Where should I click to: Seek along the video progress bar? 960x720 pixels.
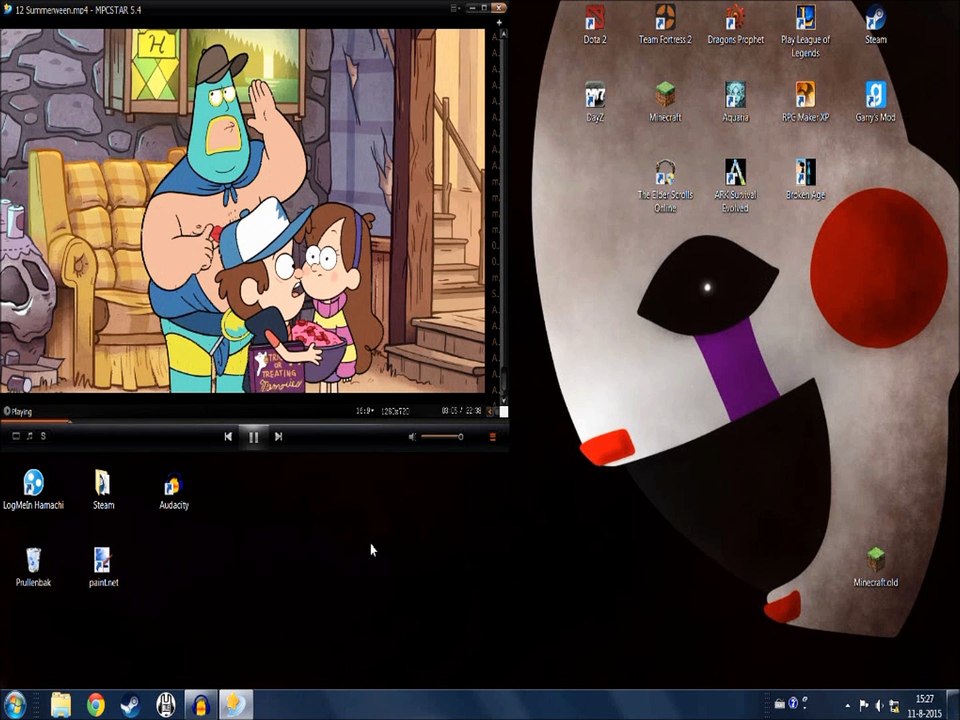pyautogui.click(x=254, y=421)
